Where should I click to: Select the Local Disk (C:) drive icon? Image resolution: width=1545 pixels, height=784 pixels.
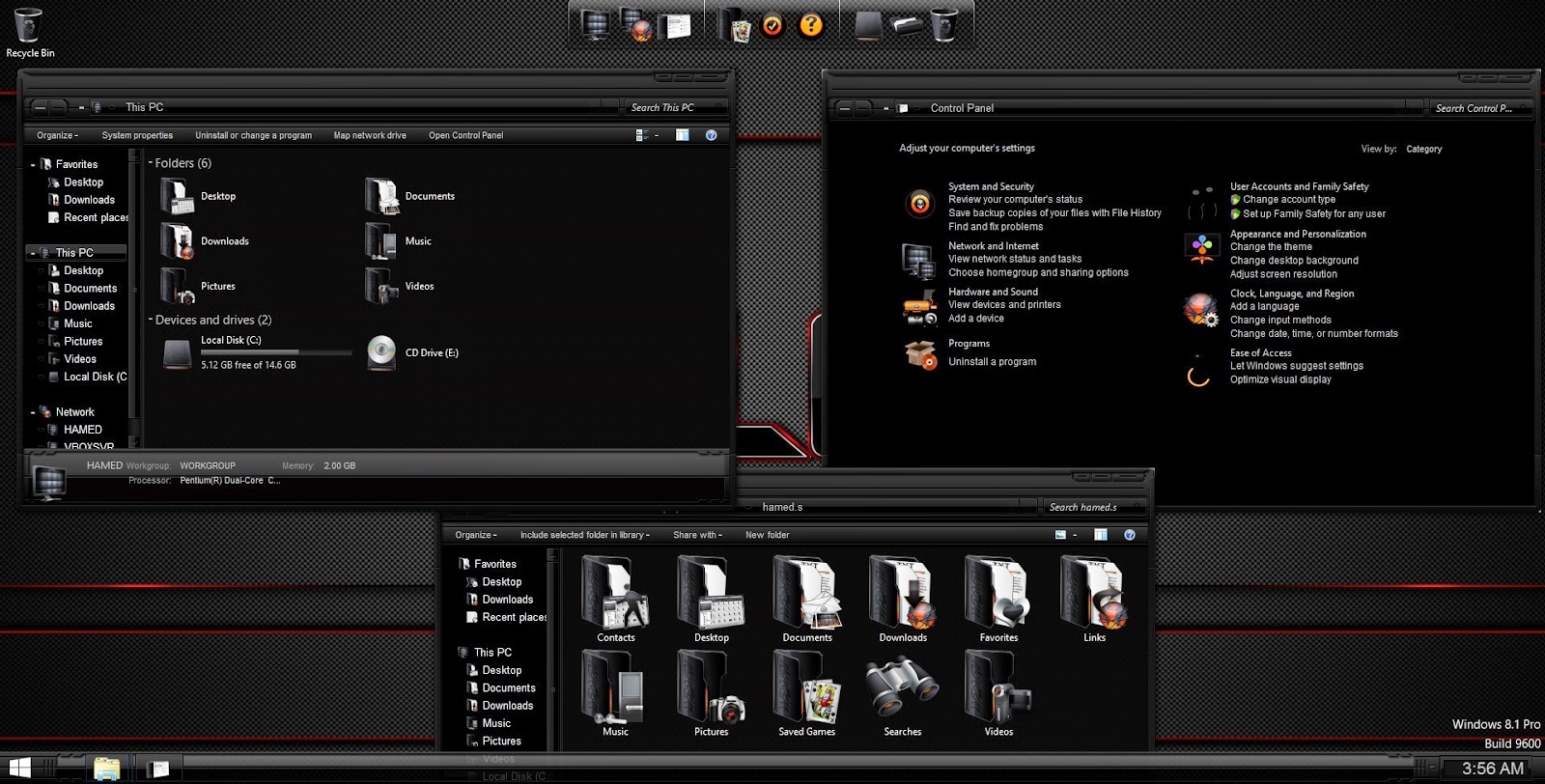pos(178,353)
